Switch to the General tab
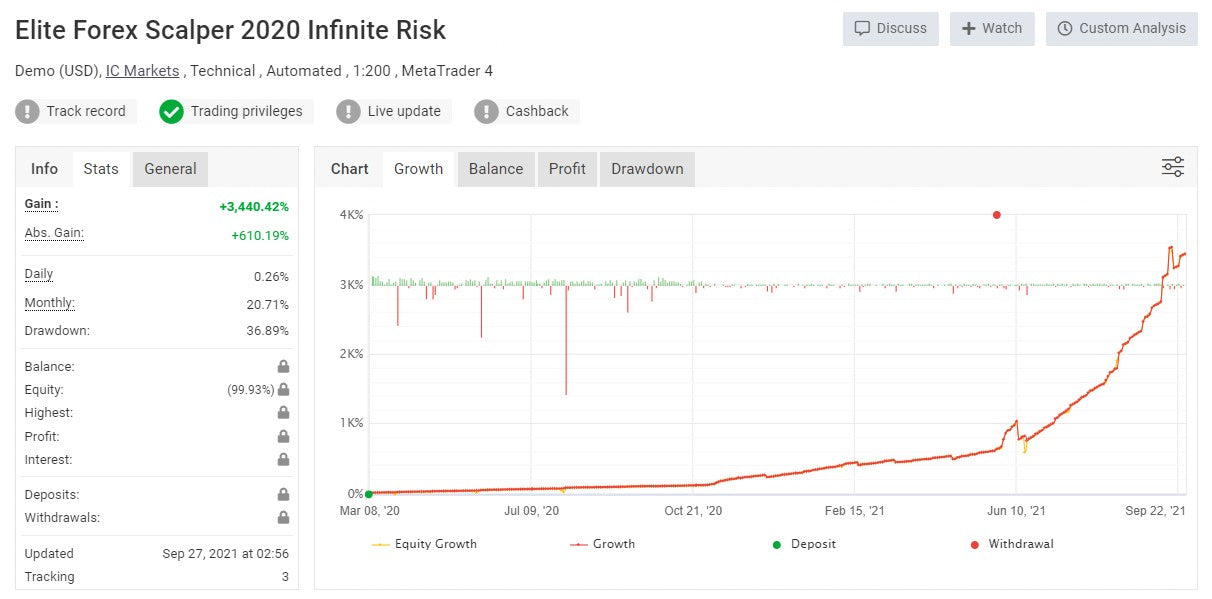 point(170,169)
